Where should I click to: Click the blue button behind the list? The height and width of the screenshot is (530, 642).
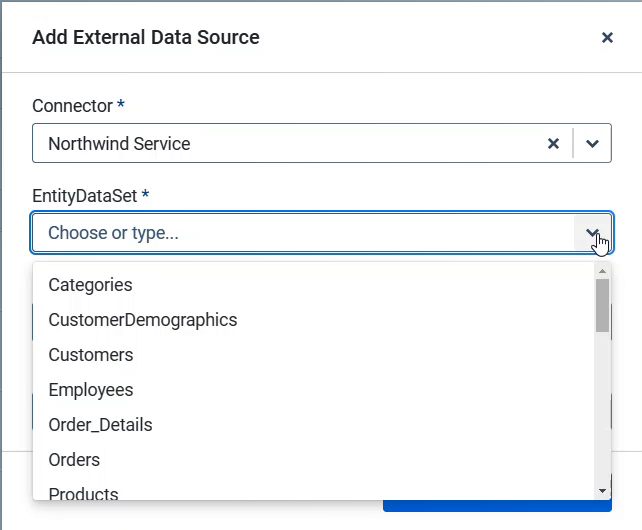coord(497,505)
